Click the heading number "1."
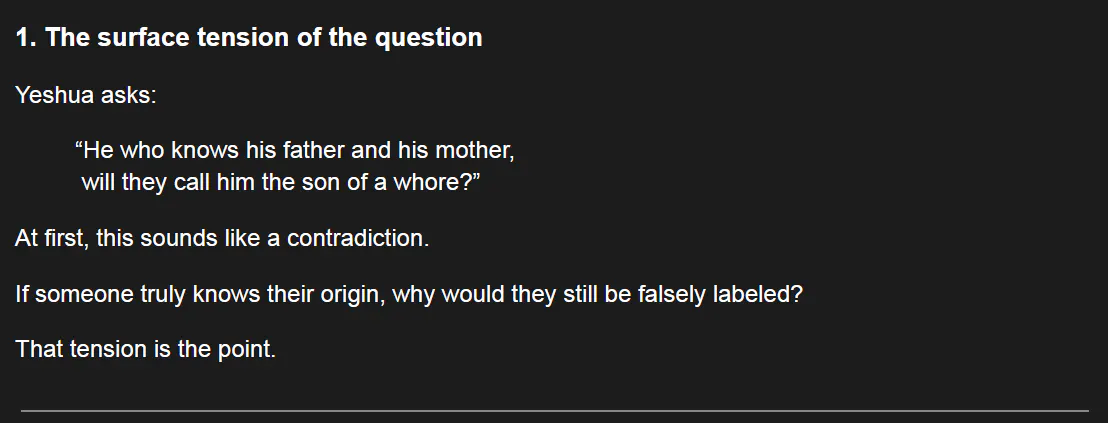The width and height of the screenshot is (1108, 423). [x=27, y=38]
